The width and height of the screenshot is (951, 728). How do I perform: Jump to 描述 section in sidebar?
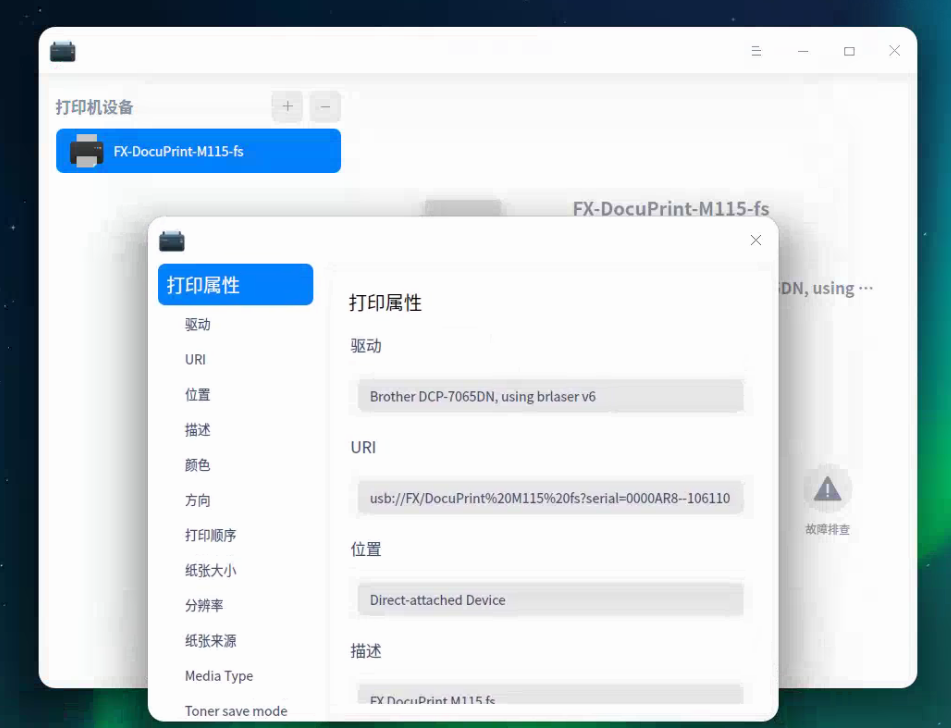coord(198,430)
